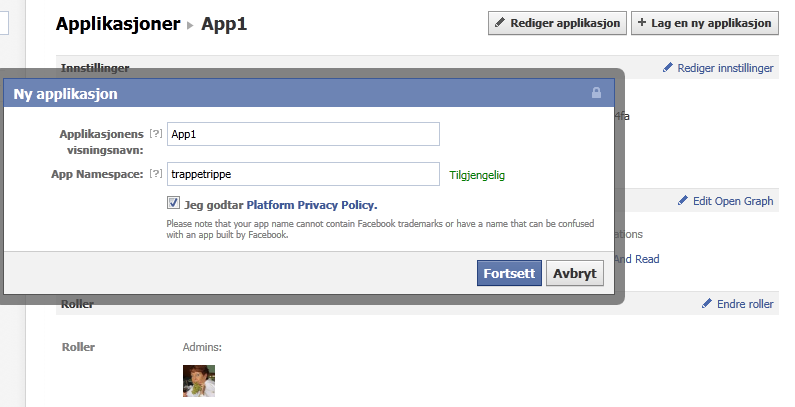Click the Fortsett button in dialog

[509, 273]
